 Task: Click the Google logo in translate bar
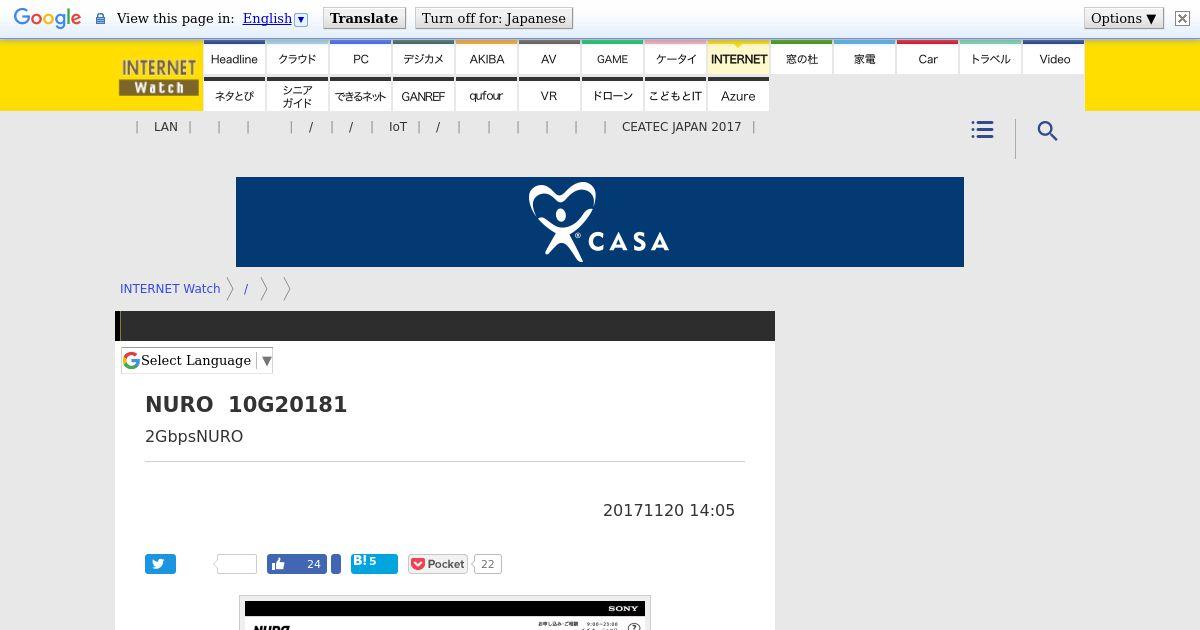pos(47,18)
